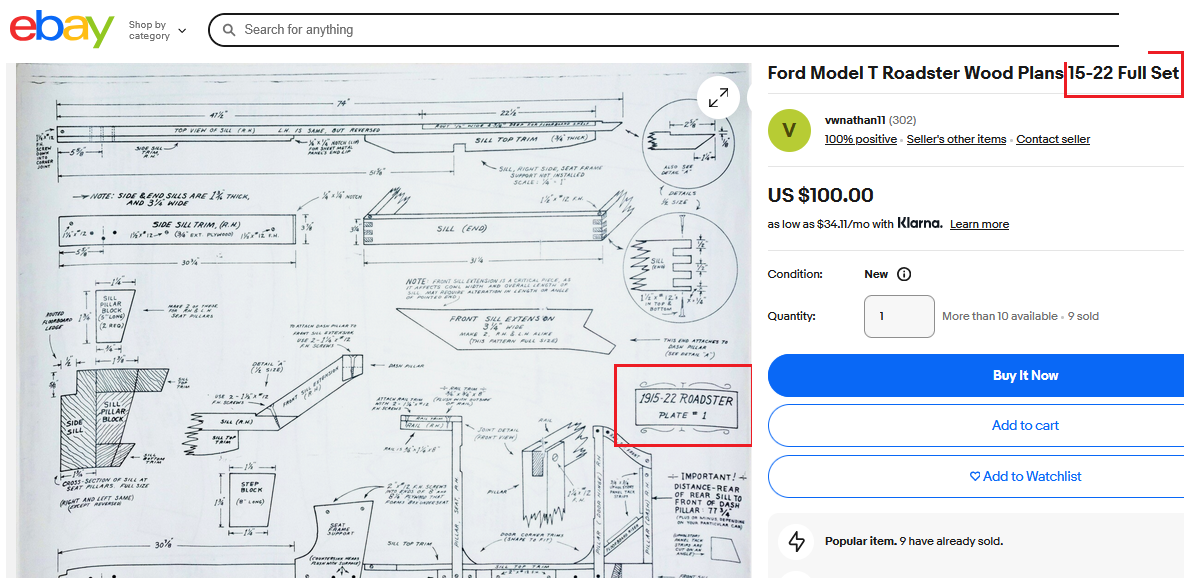Click the Contact seller link

point(1053,139)
